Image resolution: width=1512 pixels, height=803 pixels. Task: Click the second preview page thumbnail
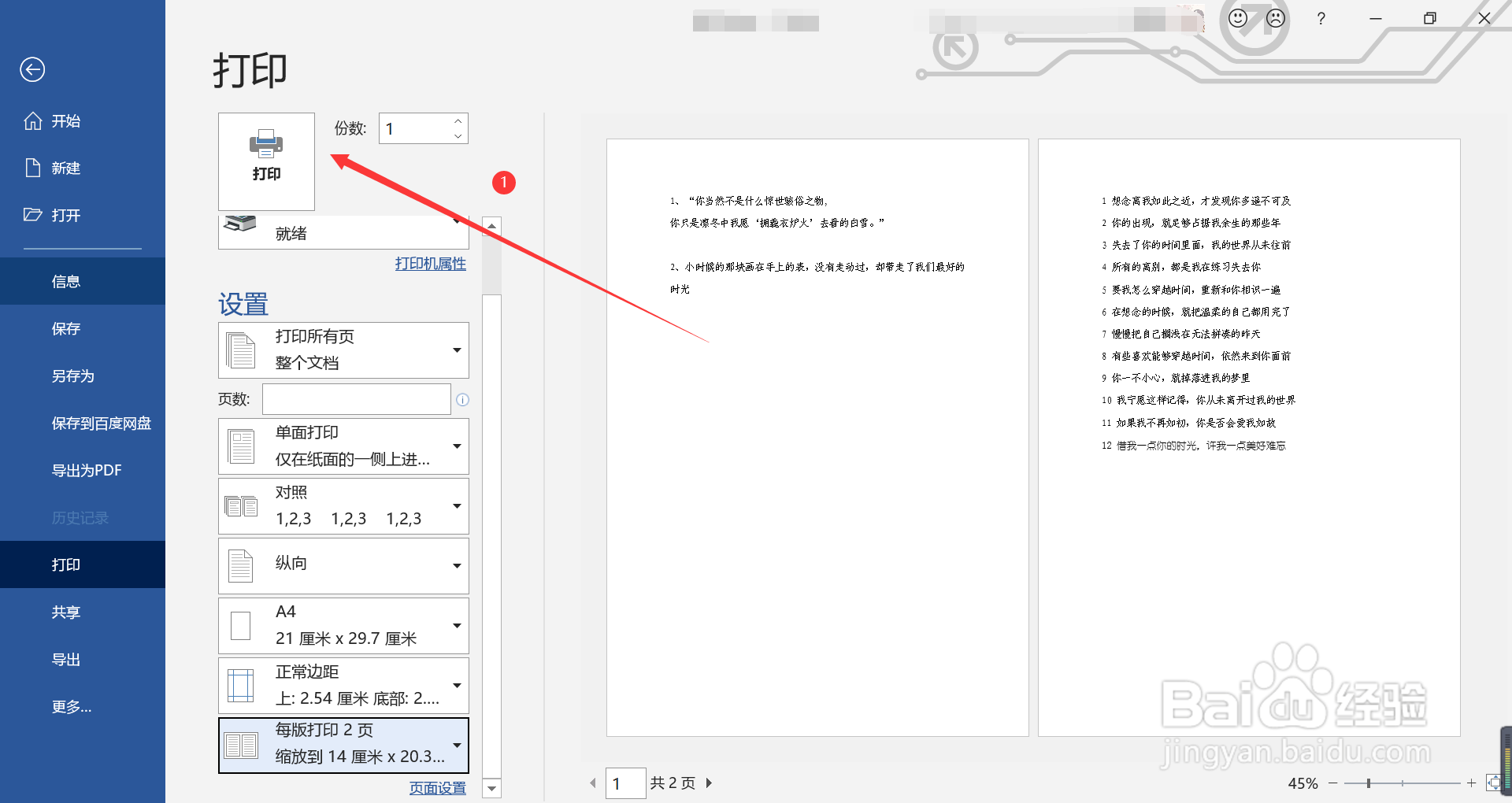click(1249, 438)
